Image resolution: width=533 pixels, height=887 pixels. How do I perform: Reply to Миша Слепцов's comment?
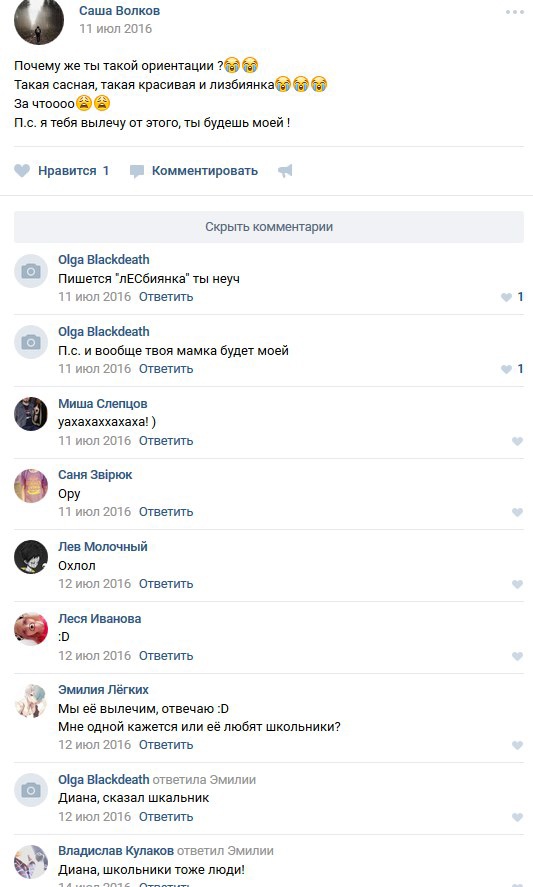pyautogui.click(x=166, y=441)
